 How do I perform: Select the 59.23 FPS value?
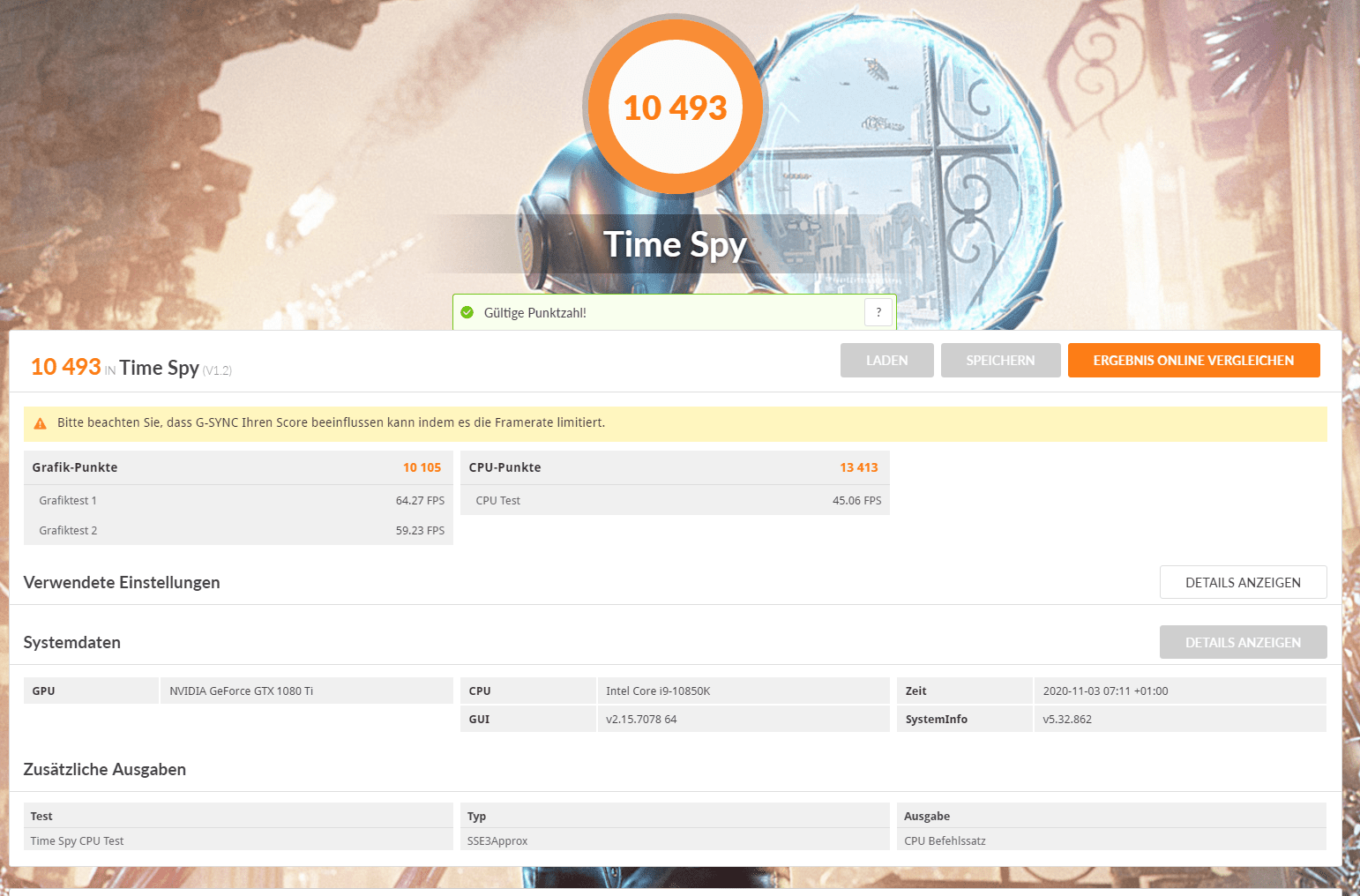coord(420,530)
